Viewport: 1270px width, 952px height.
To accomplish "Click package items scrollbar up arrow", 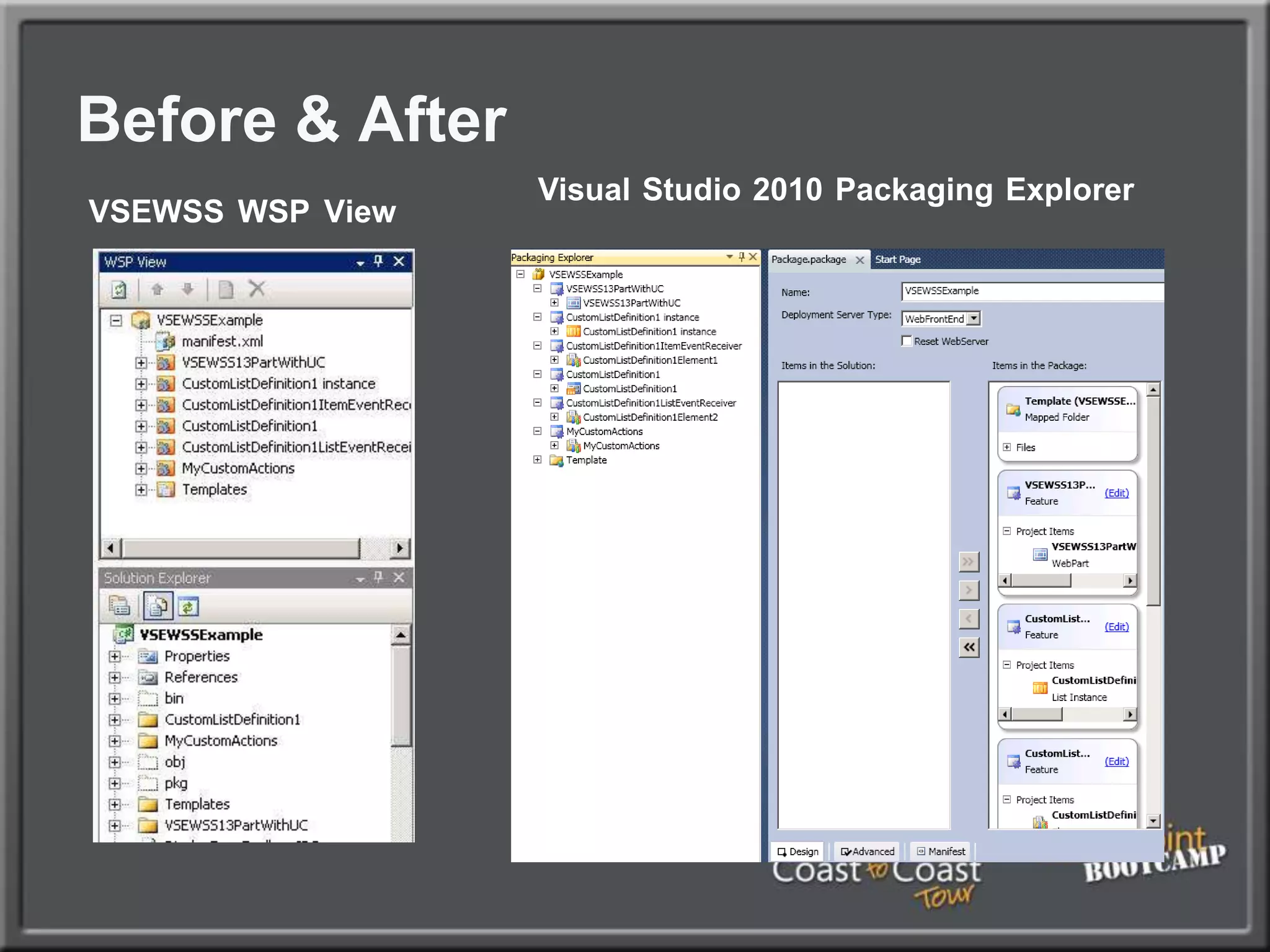I will click(x=1153, y=389).
